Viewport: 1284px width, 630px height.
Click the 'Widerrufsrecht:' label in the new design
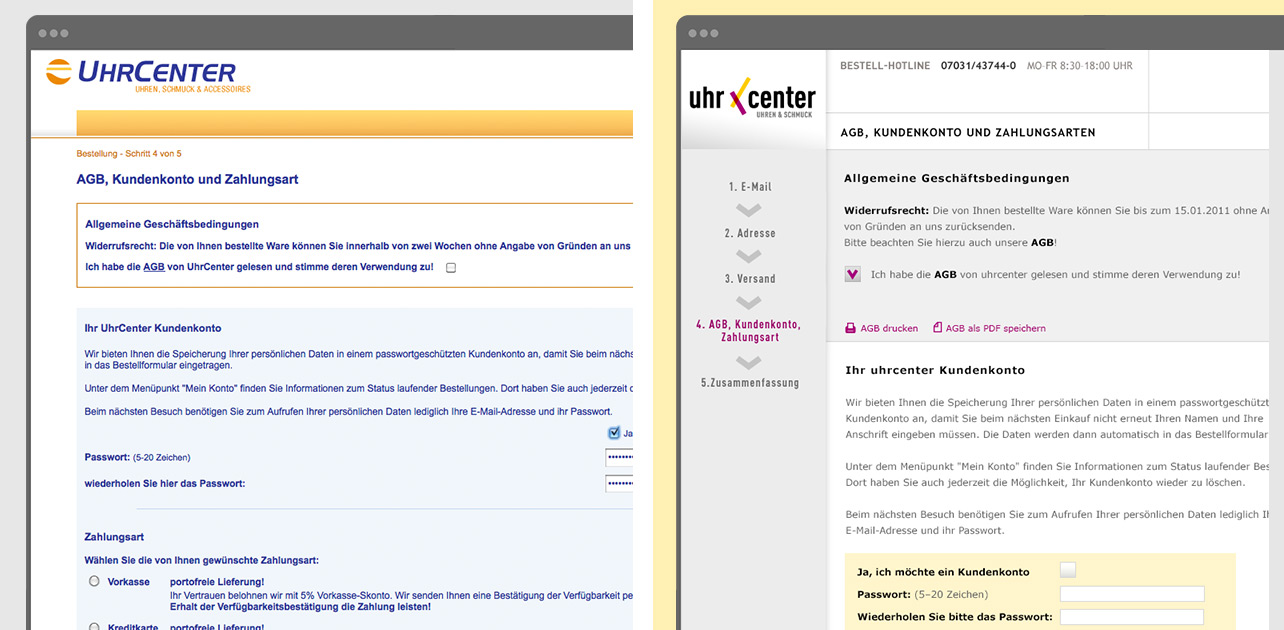click(886, 211)
